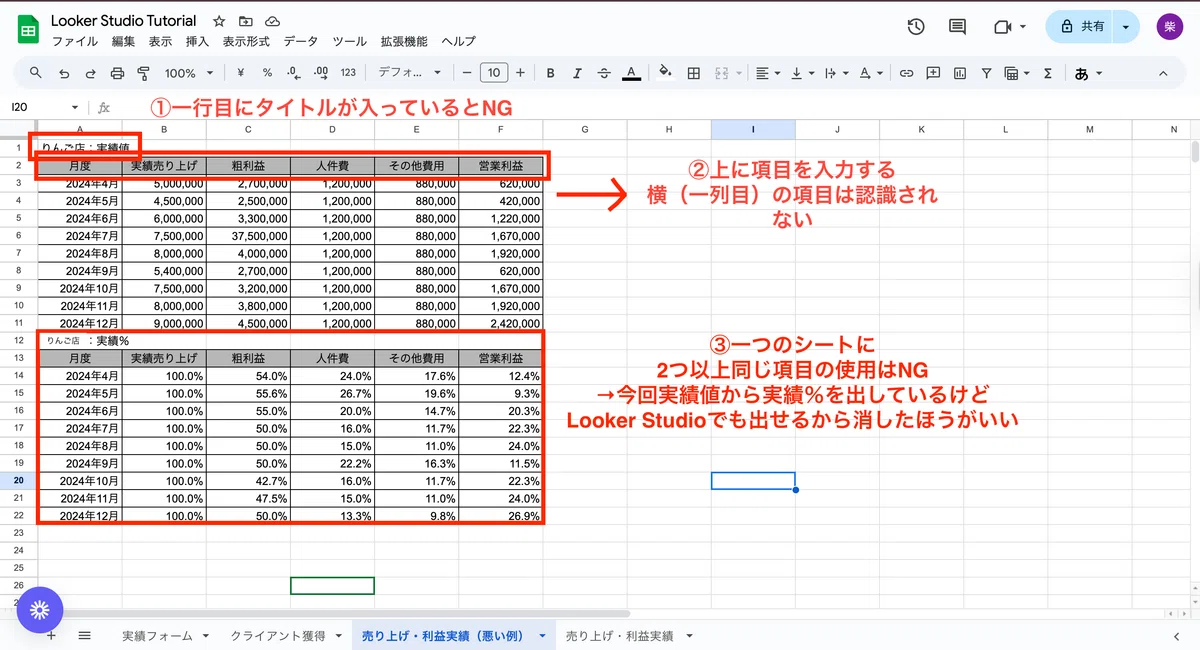Insert a link
The width and height of the screenshot is (1200, 650).
(907, 73)
